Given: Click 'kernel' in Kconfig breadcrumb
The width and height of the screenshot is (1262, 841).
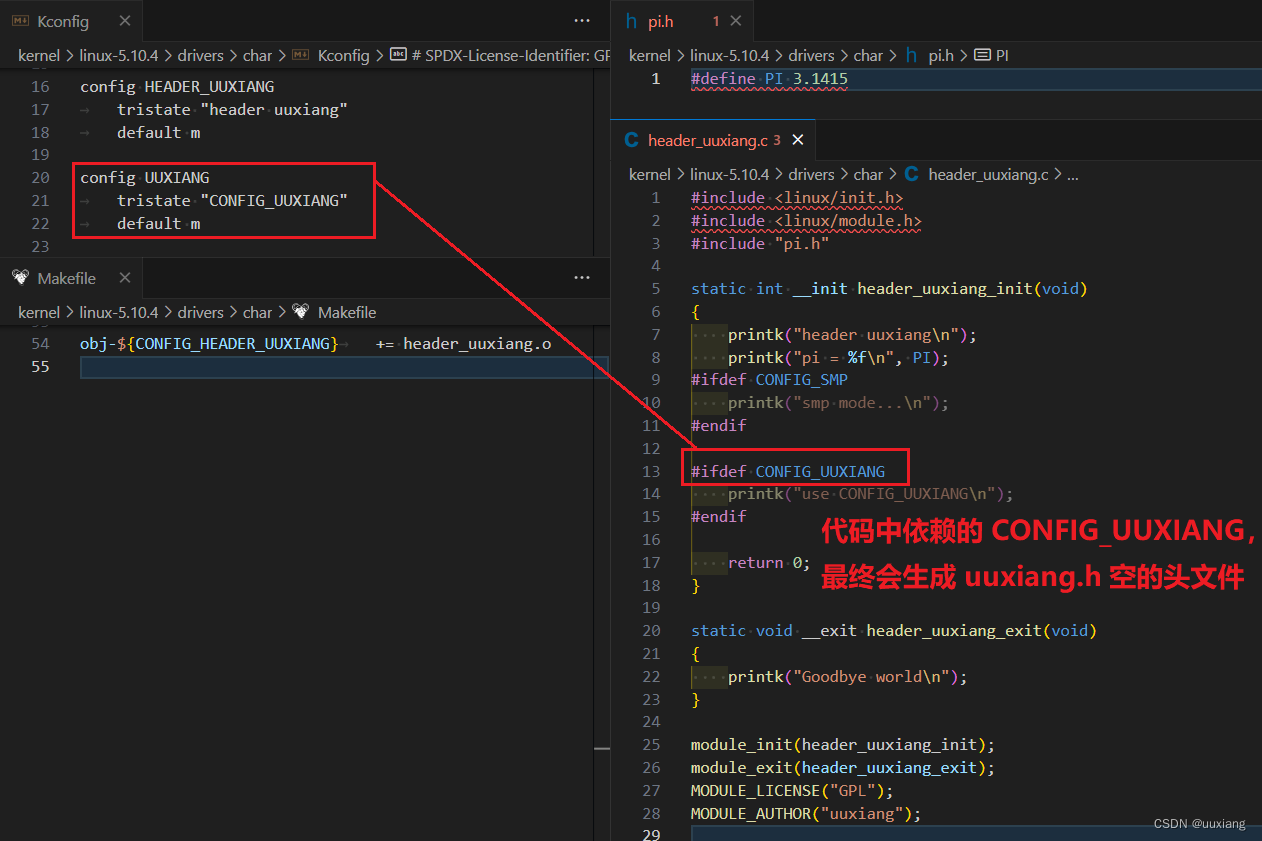Looking at the screenshot, I should pyautogui.click(x=39, y=55).
